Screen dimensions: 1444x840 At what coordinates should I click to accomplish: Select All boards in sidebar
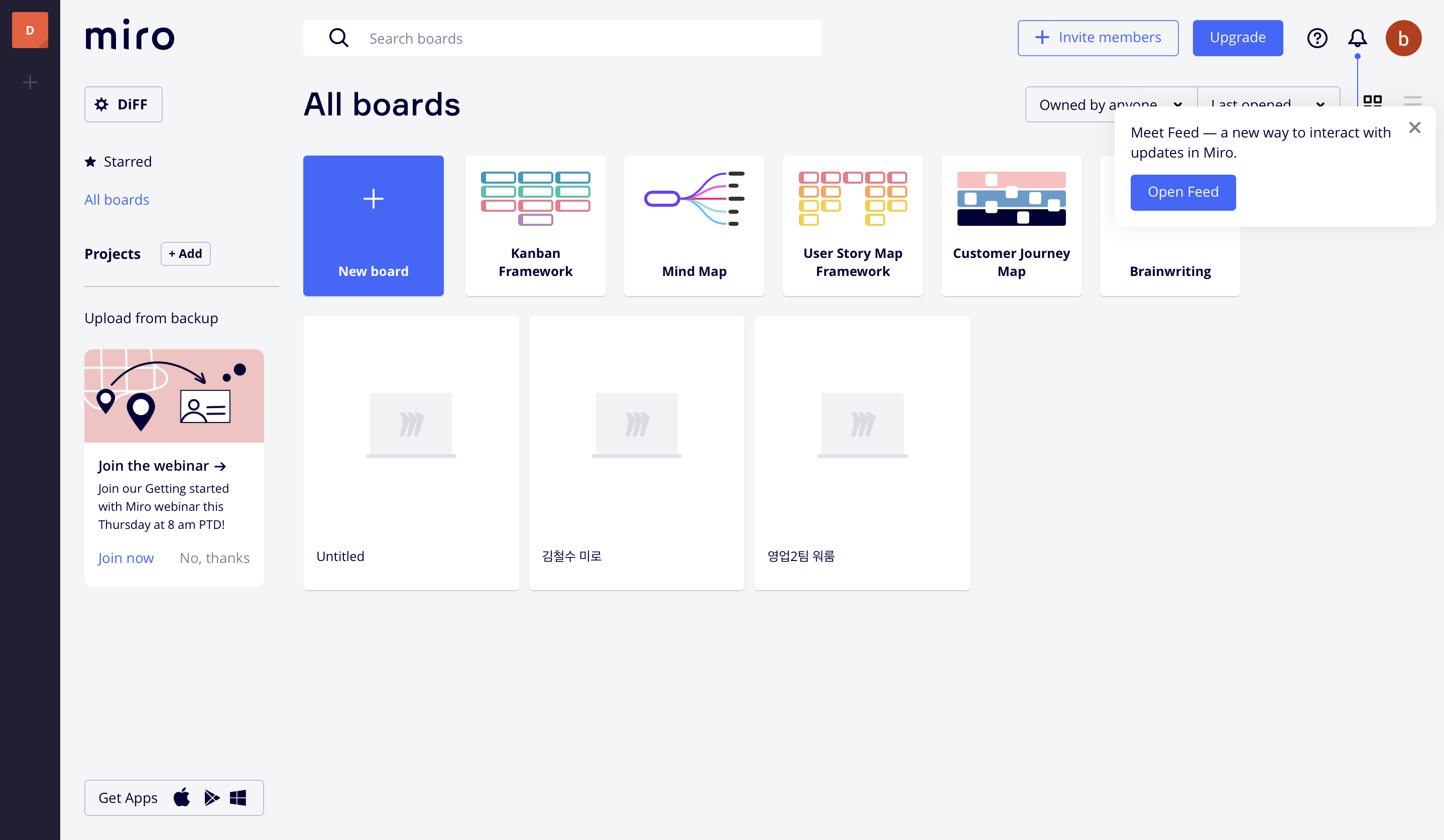tap(117, 200)
